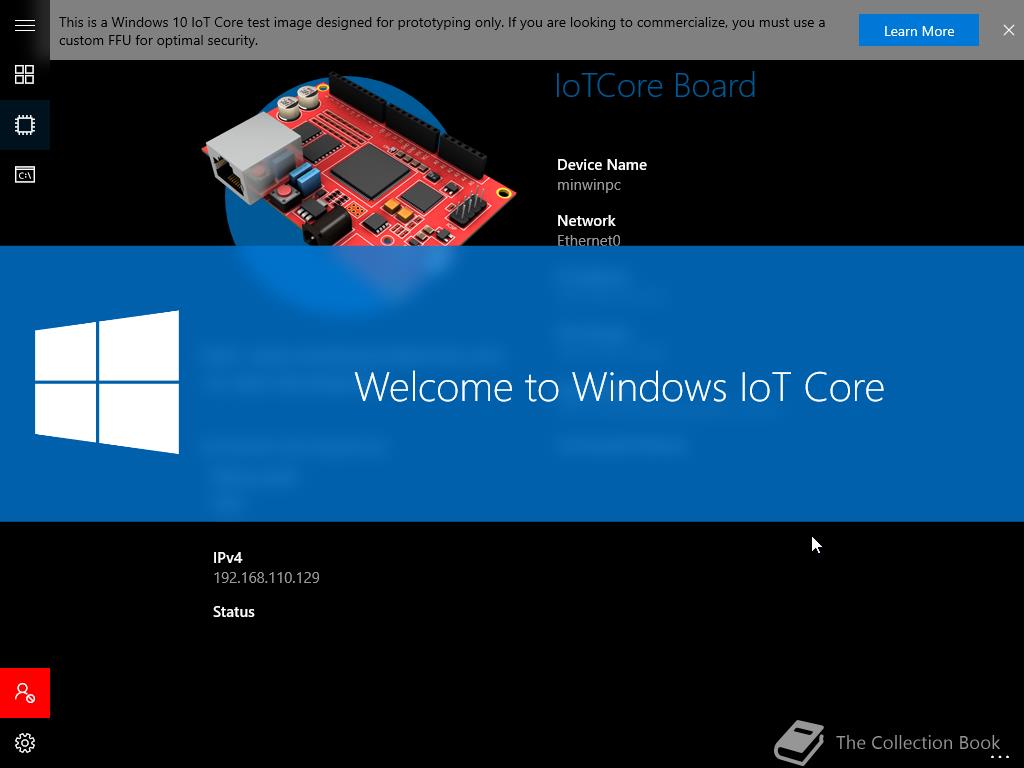Image resolution: width=1024 pixels, height=768 pixels.
Task: Open the apps grid page
Action: (x=25, y=74)
